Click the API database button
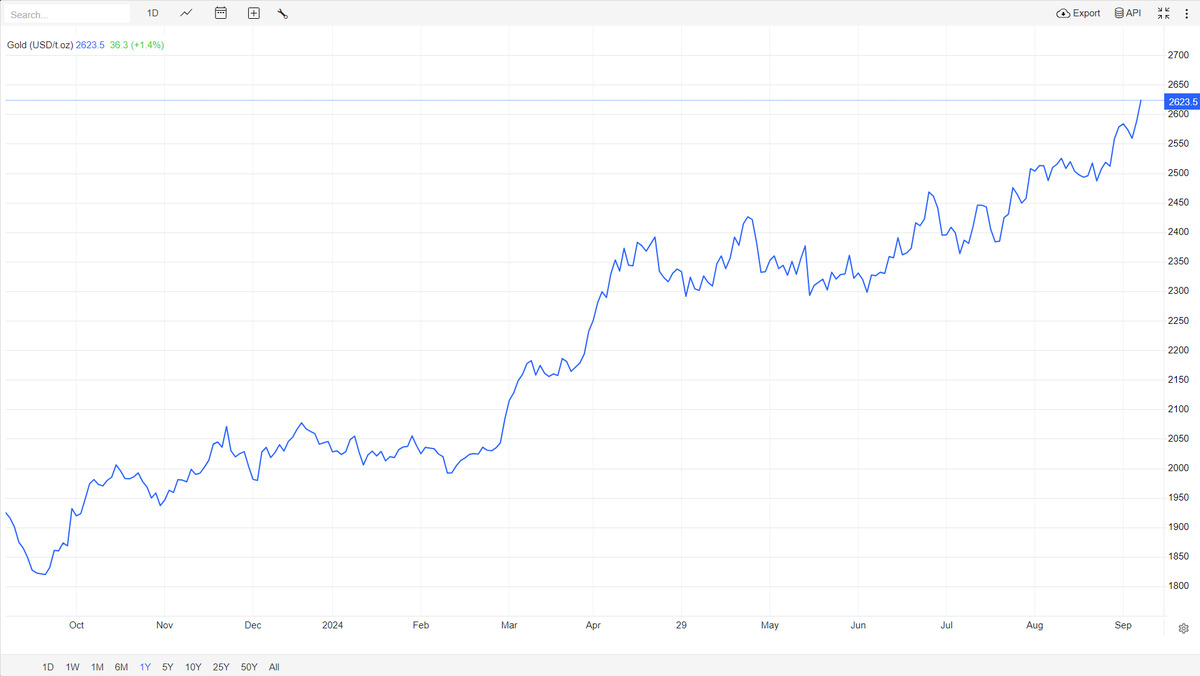This screenshot has width=1200, height=676. pos(1128,14)
